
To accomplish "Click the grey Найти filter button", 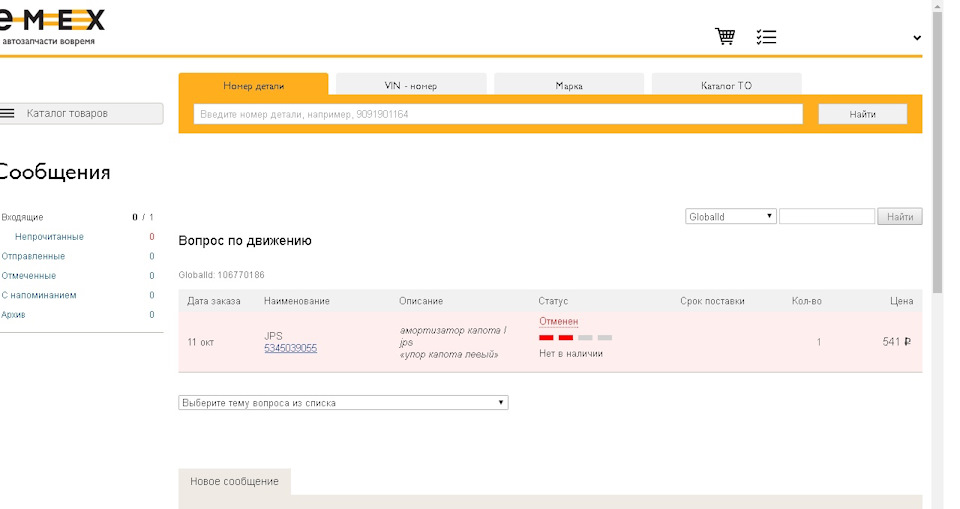I will [x=899, y=216].
